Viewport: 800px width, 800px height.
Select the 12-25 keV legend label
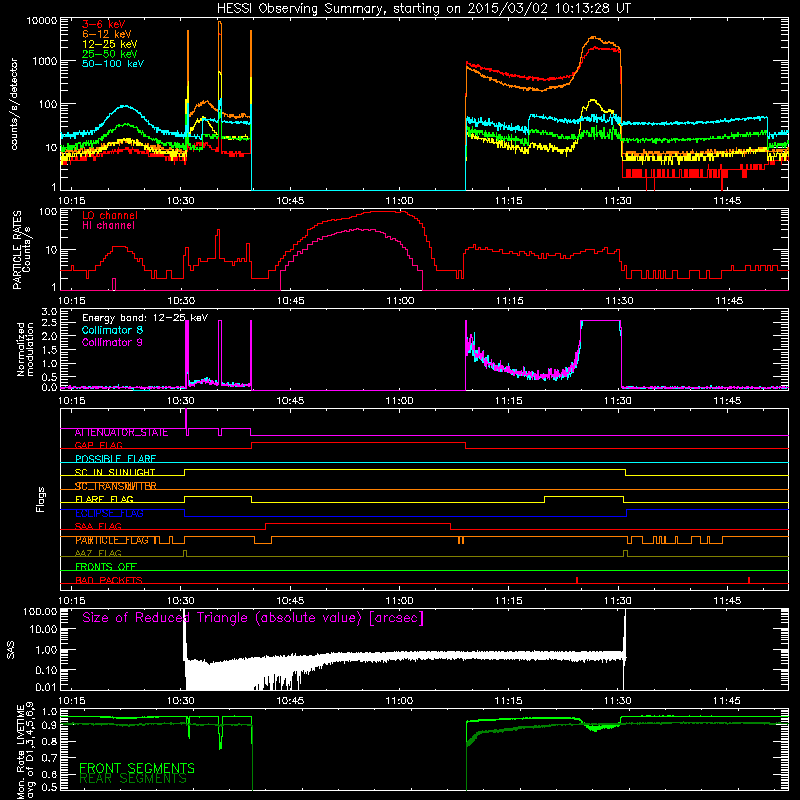pos(110,44)
